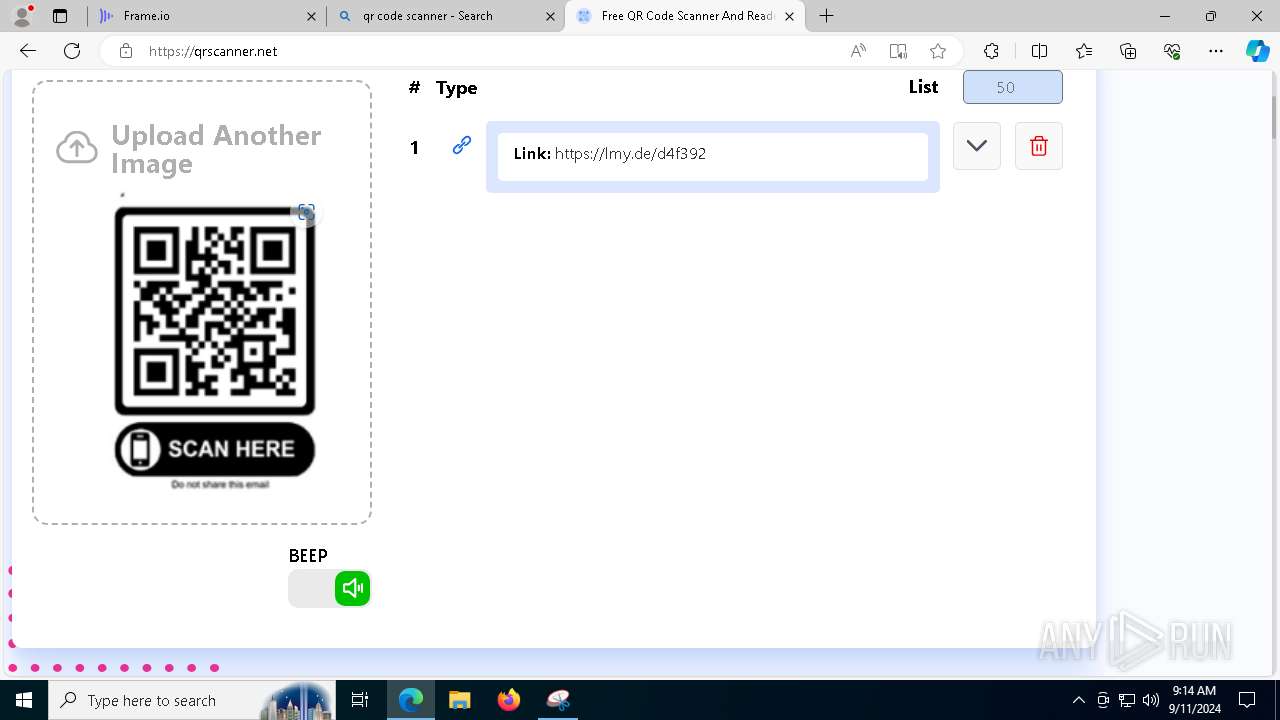This screenshot has height=720, width=1280.
Task: Close the qr code scanner Search tab
Action: [550, 16]
